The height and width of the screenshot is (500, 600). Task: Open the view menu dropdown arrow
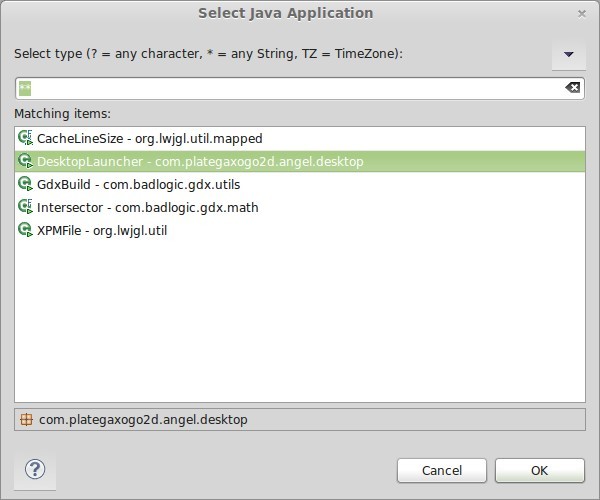[x=569, y=54]
